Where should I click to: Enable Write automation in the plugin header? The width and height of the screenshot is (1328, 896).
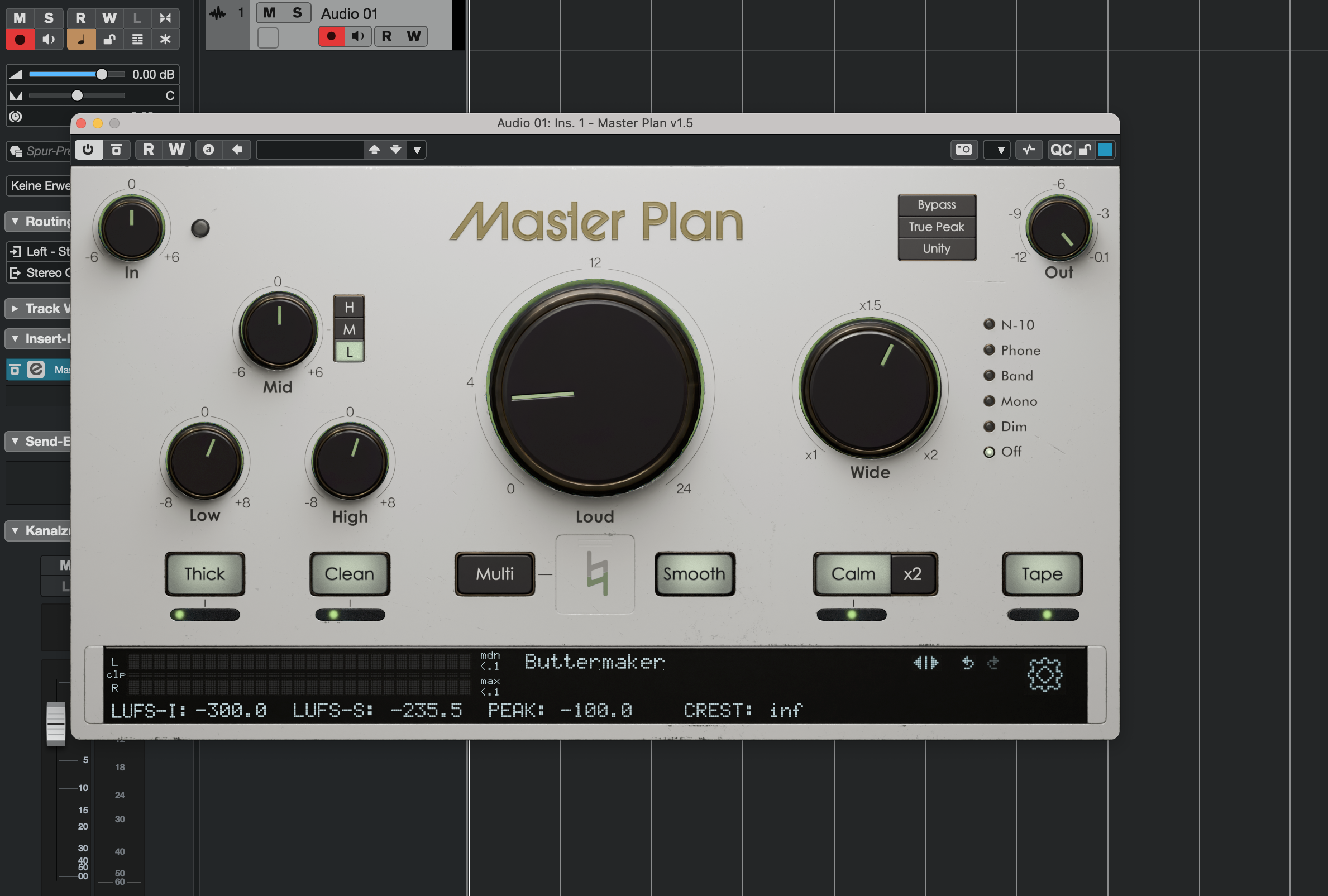[176, 150]
